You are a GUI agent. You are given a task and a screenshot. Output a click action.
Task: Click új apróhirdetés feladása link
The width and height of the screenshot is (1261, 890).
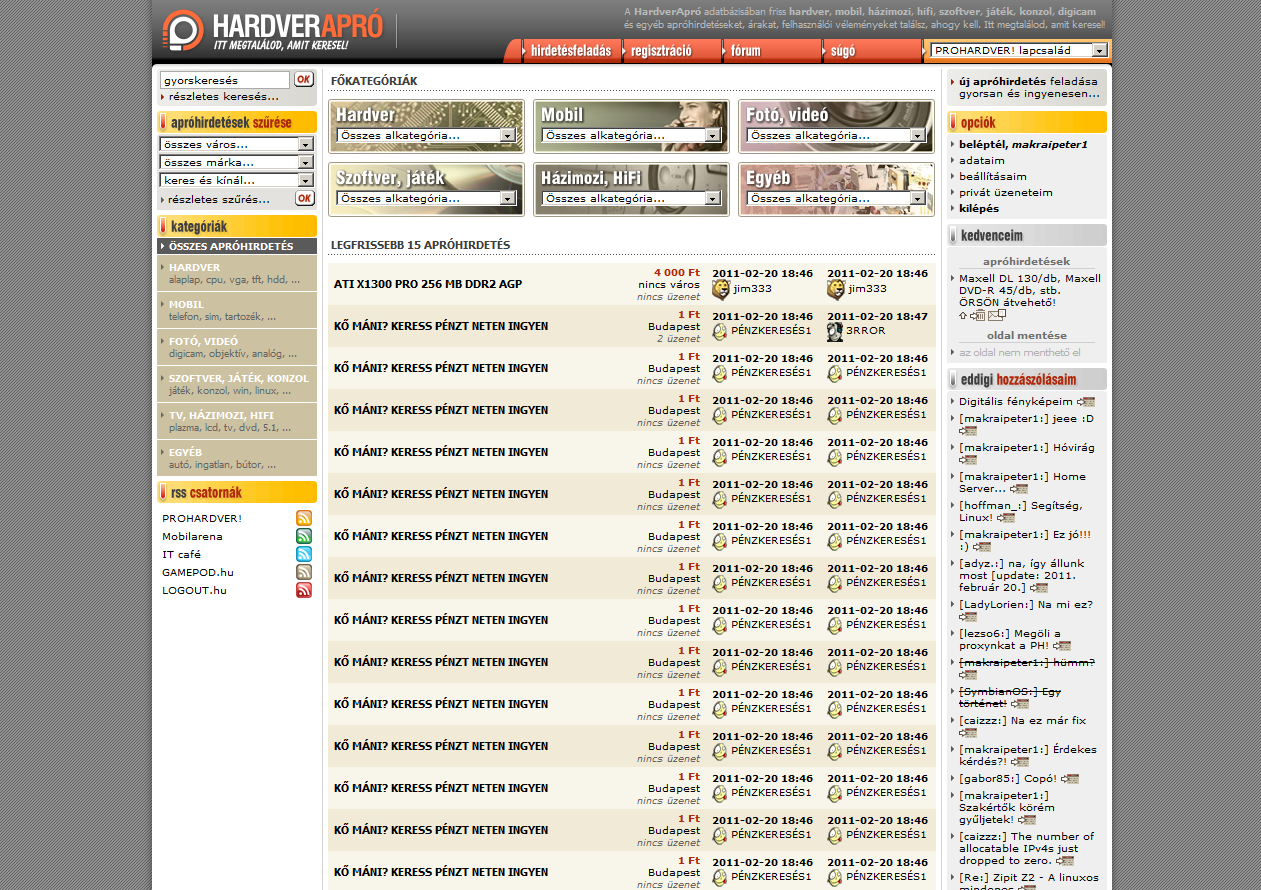coord(1028,87)
